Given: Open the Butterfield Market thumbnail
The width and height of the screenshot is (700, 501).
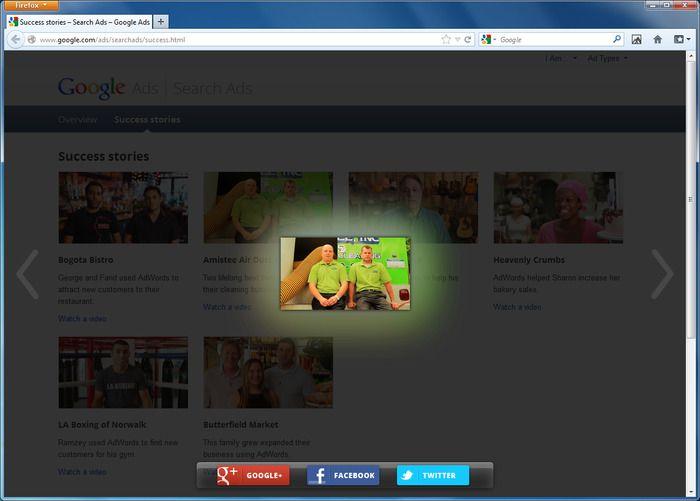Looking at the screenshot, I should click(x=268, y=372).
